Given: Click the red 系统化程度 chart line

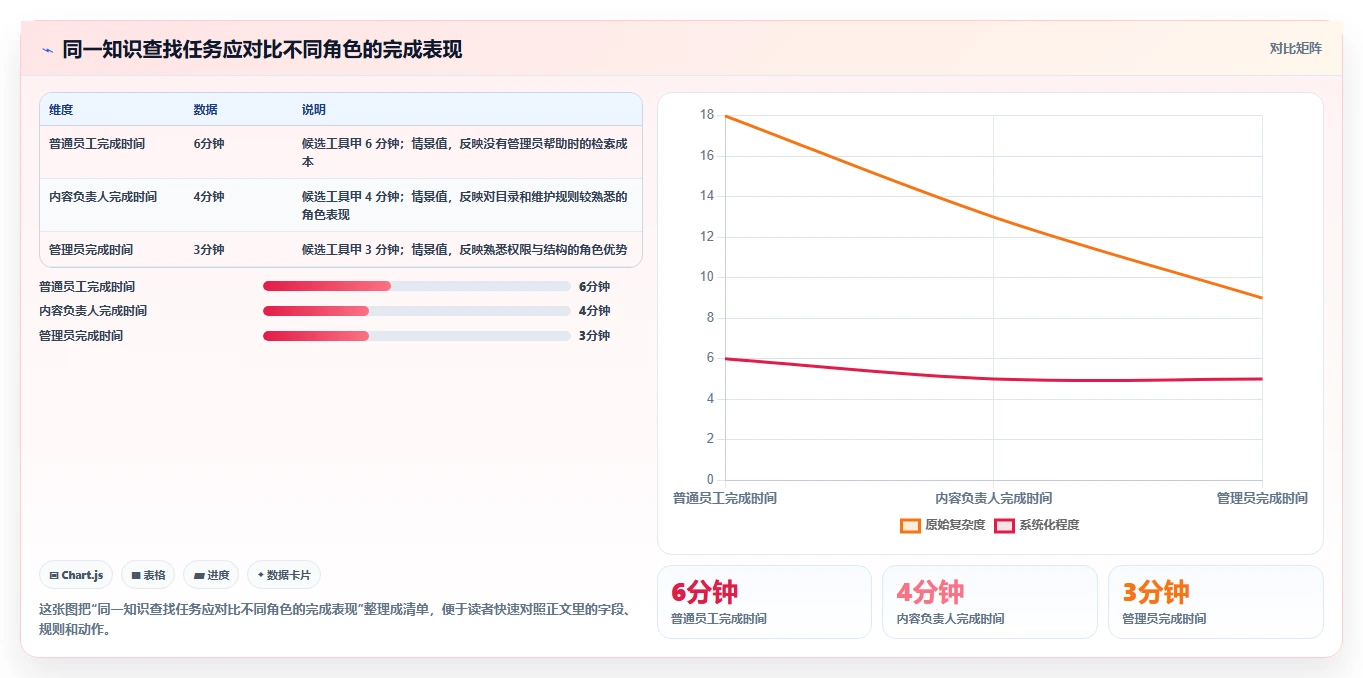Looking at the screenshot, I should point(993,379).
